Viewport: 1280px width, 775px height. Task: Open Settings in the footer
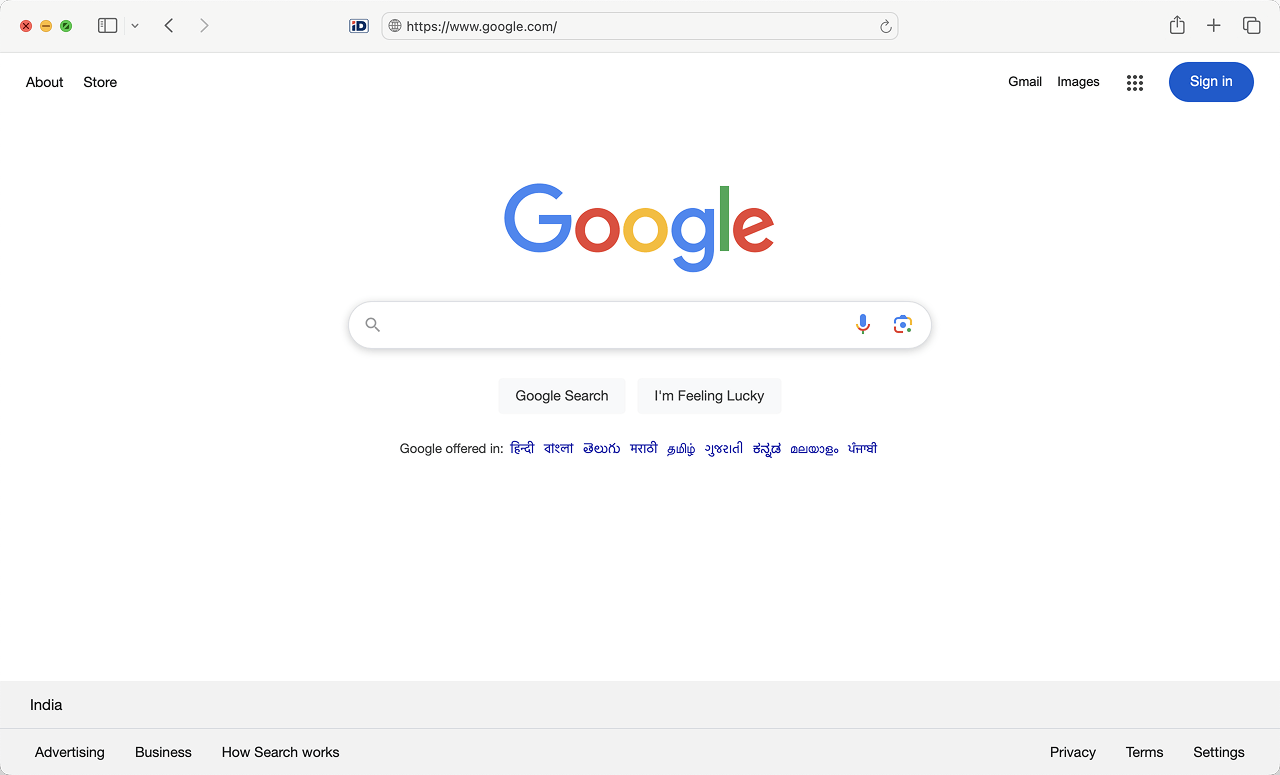click(1218, 752)
